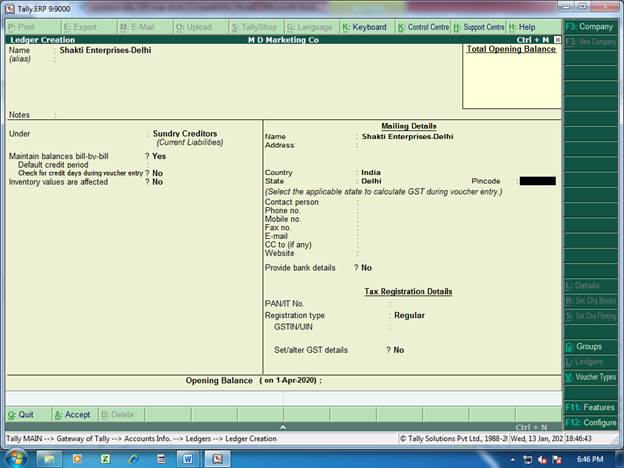Select M: E-Mail in top bar
The width and height of the screenshot is (624, 468).
[x=146, y=27]
